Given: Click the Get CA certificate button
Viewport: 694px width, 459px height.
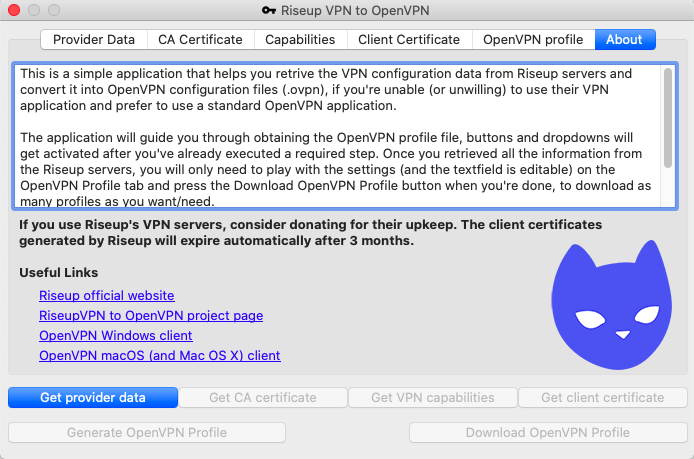Looking at the screenshot, I should pyautogui.click(x=263, y=398).
